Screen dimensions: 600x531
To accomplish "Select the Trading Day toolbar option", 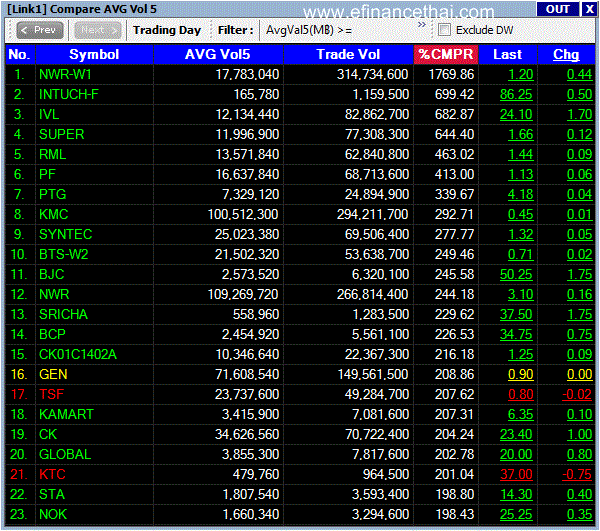I will (167, 30).
